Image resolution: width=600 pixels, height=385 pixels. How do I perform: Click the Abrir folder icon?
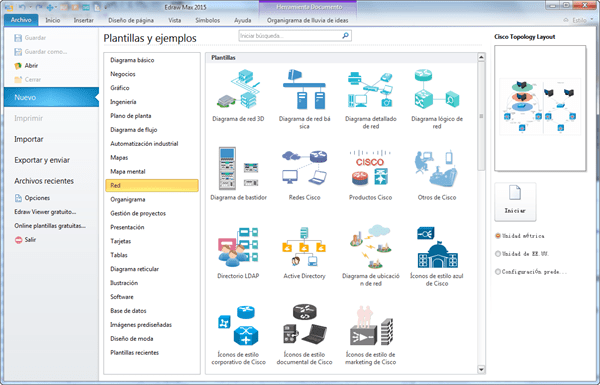coord(18,66)
